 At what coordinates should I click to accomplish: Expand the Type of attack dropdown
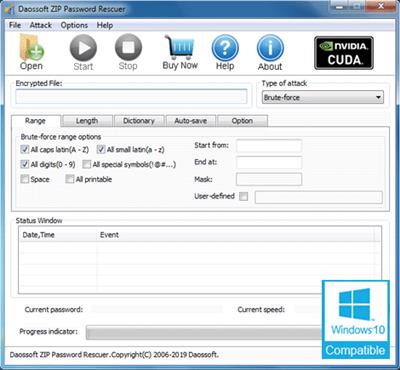tap(323, 97)
